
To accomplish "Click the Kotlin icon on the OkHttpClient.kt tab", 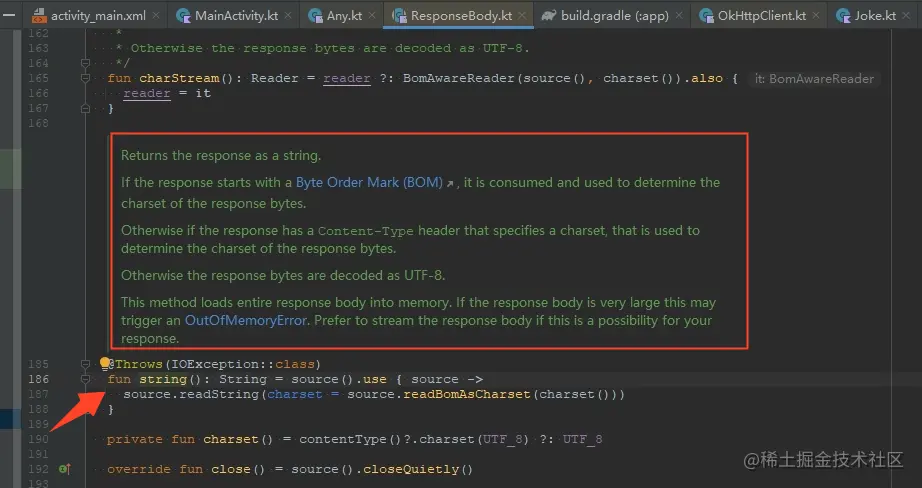I will click(x=706, y=15).
